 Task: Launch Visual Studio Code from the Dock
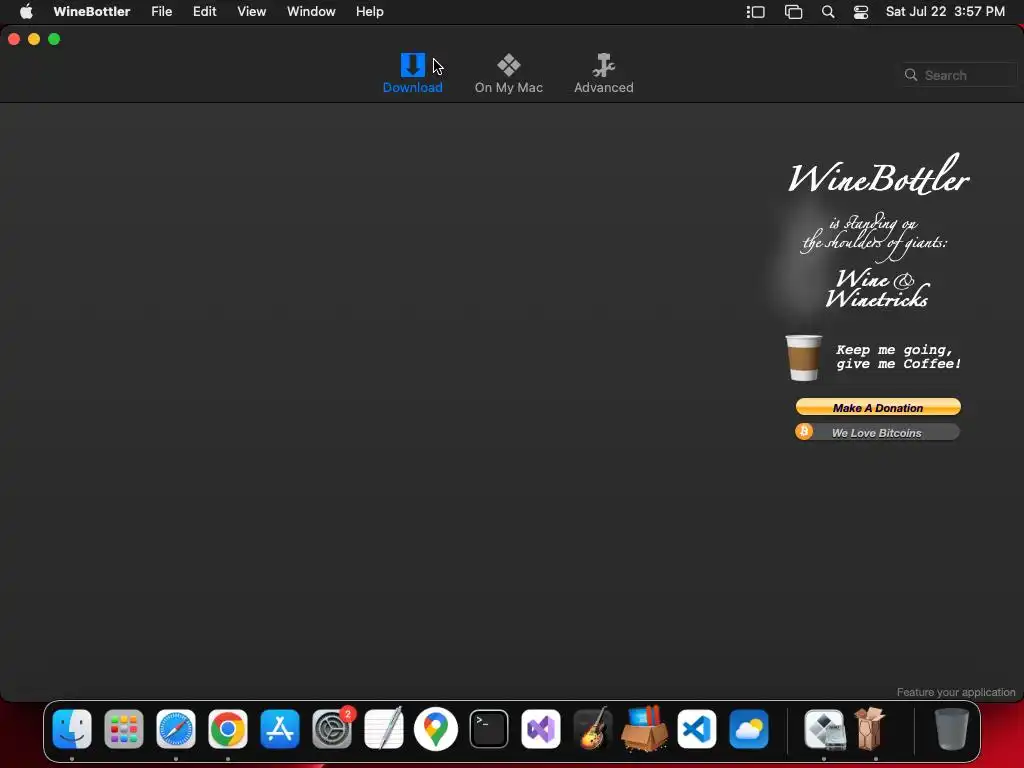(x=697, y=729)
